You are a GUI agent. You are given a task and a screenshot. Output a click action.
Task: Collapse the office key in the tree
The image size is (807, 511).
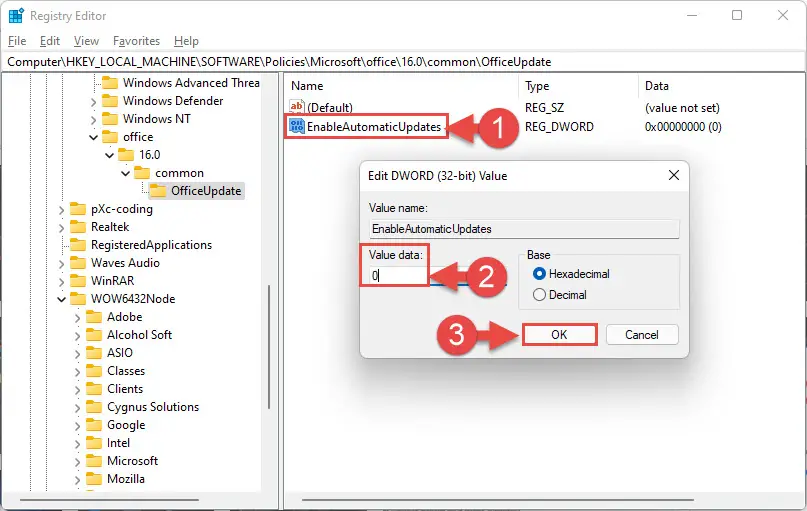pyautogui.click(x=93, y=137)
